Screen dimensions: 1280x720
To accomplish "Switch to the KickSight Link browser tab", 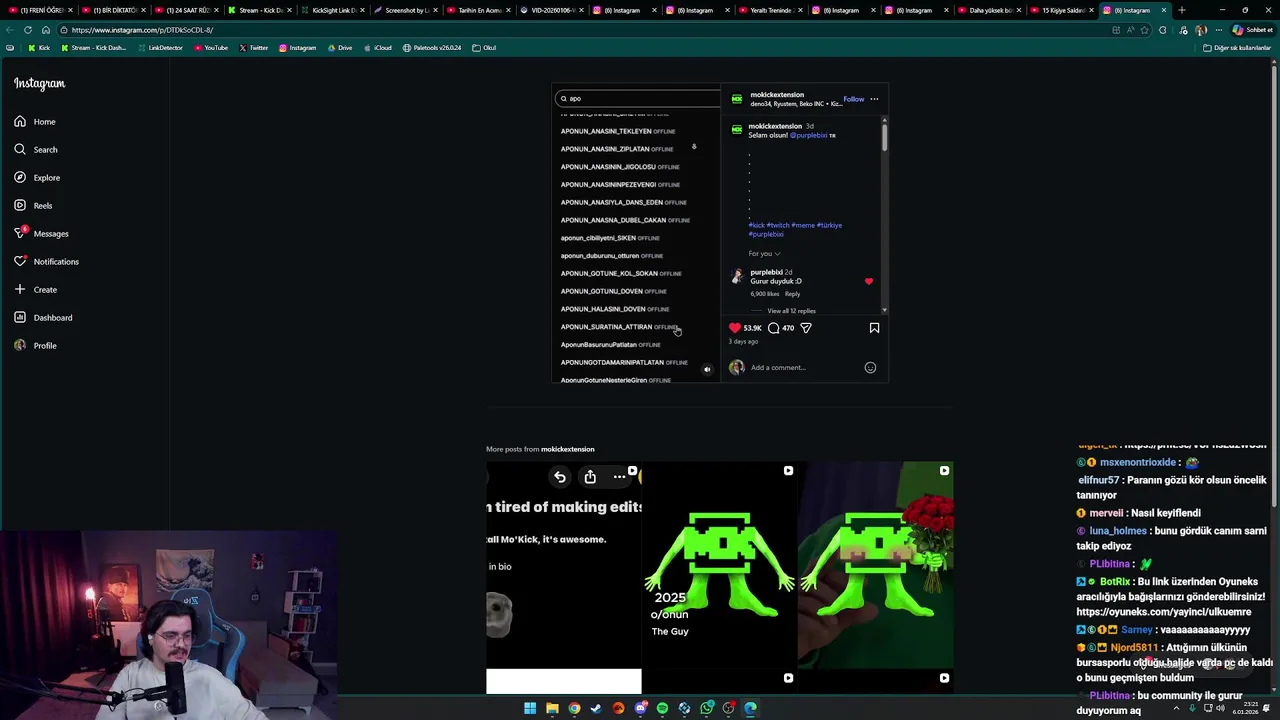I will point(333,10).
